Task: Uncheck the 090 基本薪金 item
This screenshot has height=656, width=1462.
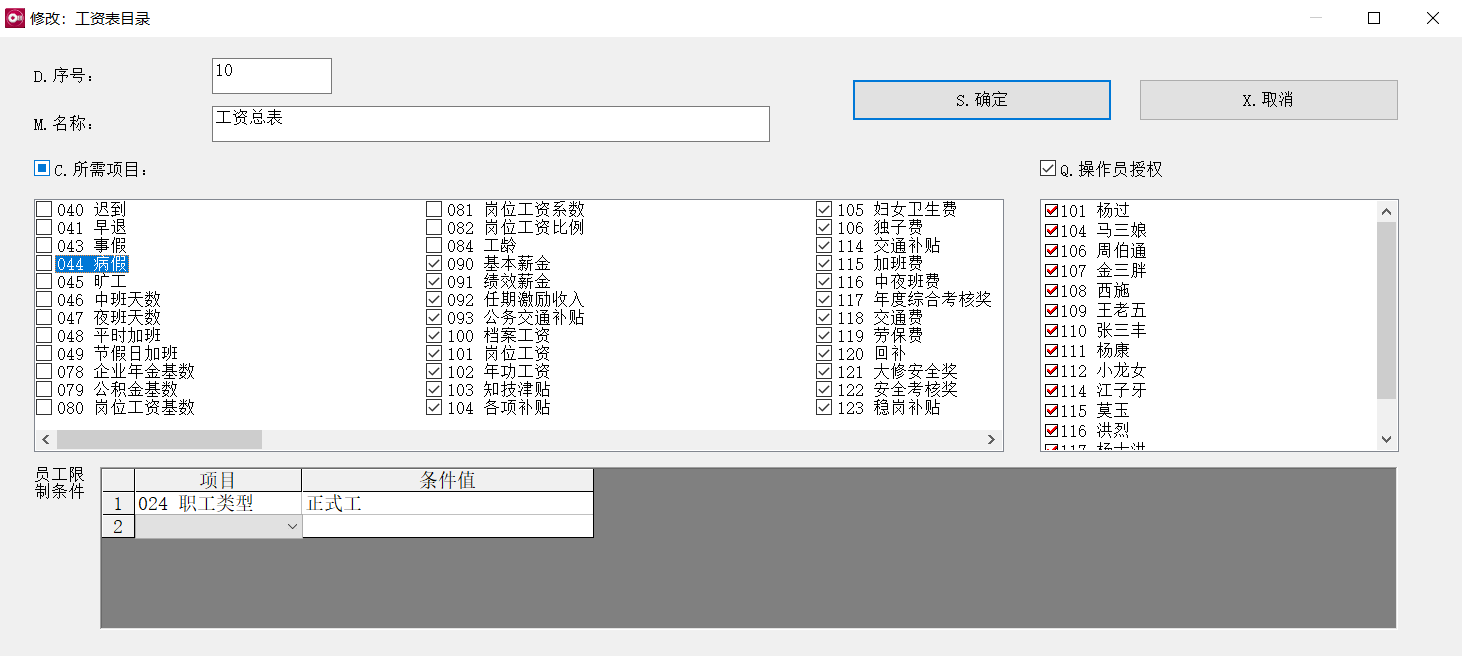Action: coord(434,263)
